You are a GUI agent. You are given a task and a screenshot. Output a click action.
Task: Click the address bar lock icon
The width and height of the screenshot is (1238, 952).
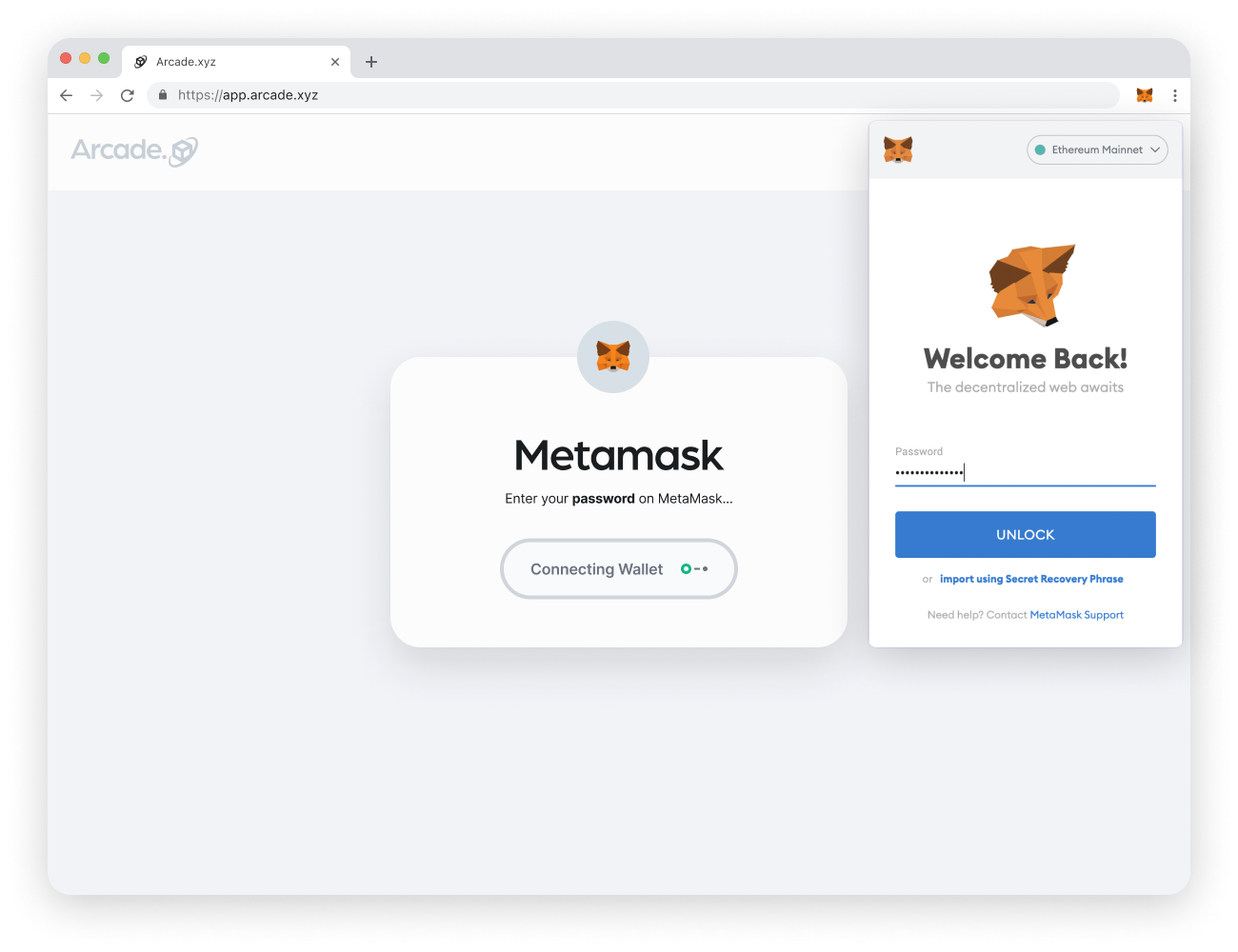click(163, 95)
